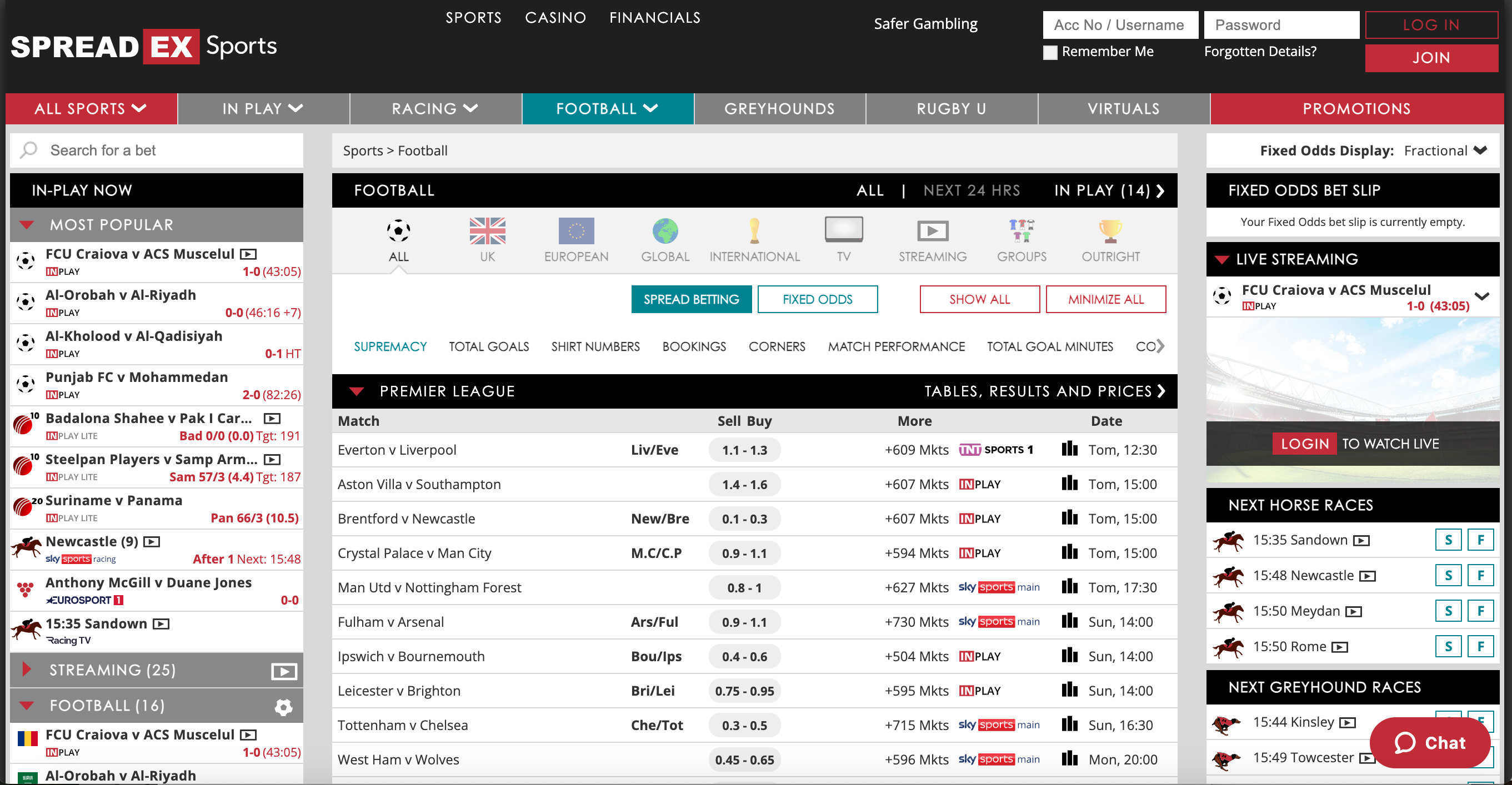Screen dimensions: 1512x785
Task: Switch to SPREAD BETTING tab
Action: tap(691, 298)
